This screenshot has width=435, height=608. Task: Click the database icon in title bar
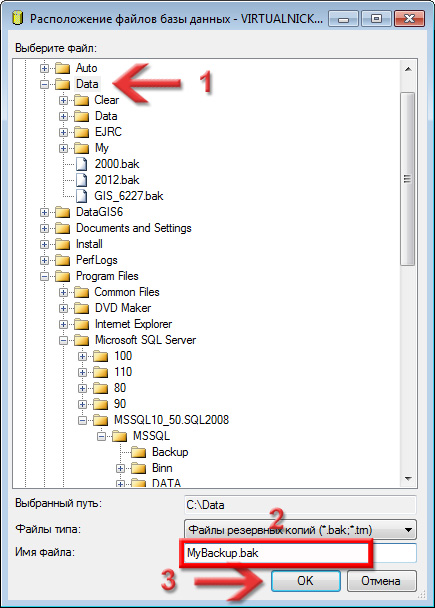(18, 18)
